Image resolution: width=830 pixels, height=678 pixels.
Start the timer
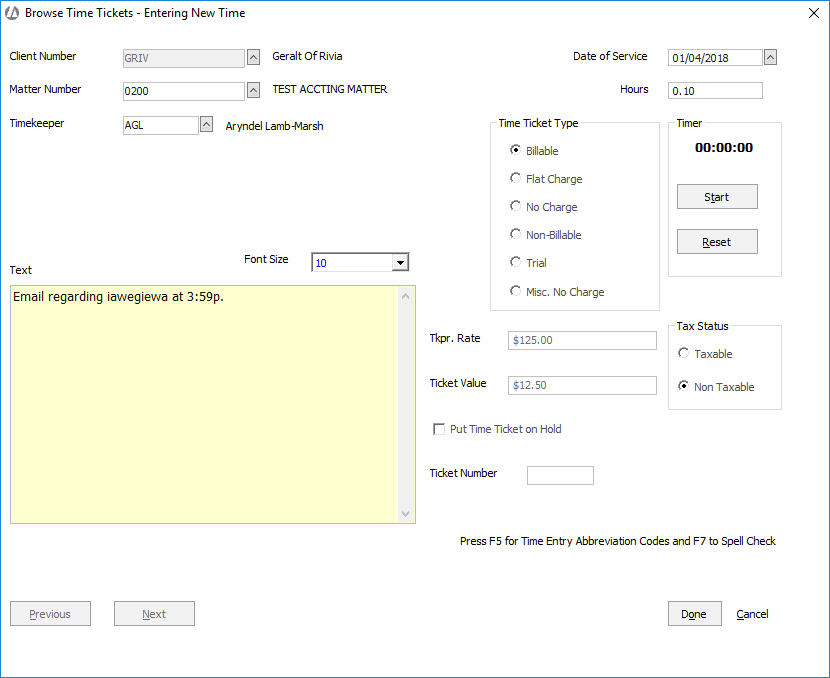[717, 197]
